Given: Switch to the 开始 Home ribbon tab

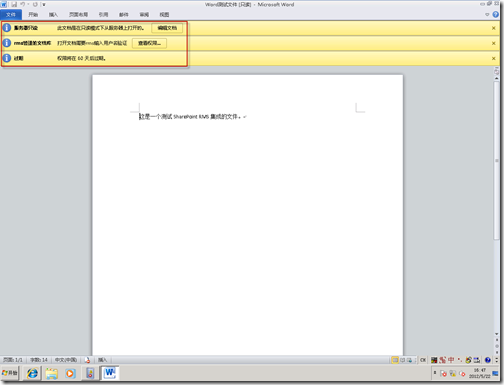Looking at the screenshot, I should pyautogui.click(x=33, y=15).
